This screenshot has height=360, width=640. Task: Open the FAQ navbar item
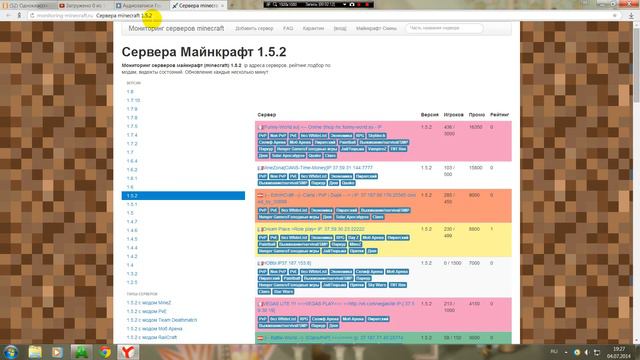coord(288,29)
